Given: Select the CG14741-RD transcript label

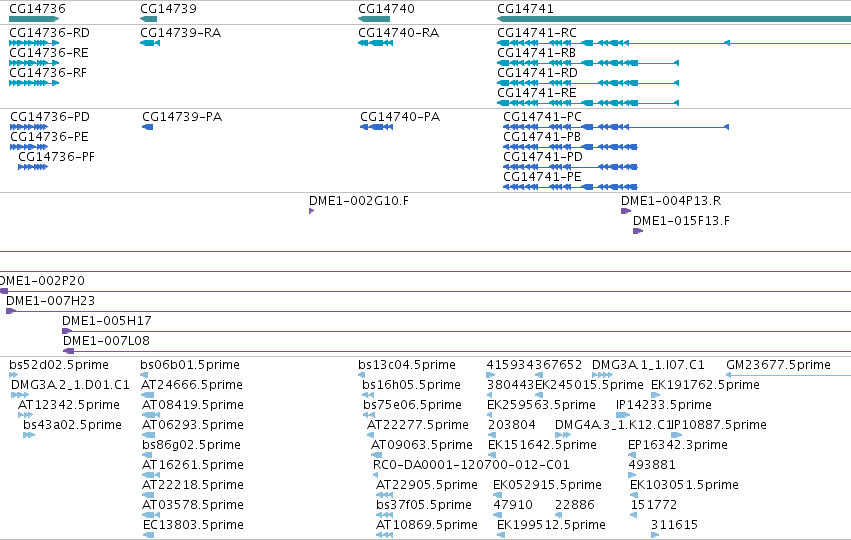Looking at the screenshot, I should pos(537,73).
